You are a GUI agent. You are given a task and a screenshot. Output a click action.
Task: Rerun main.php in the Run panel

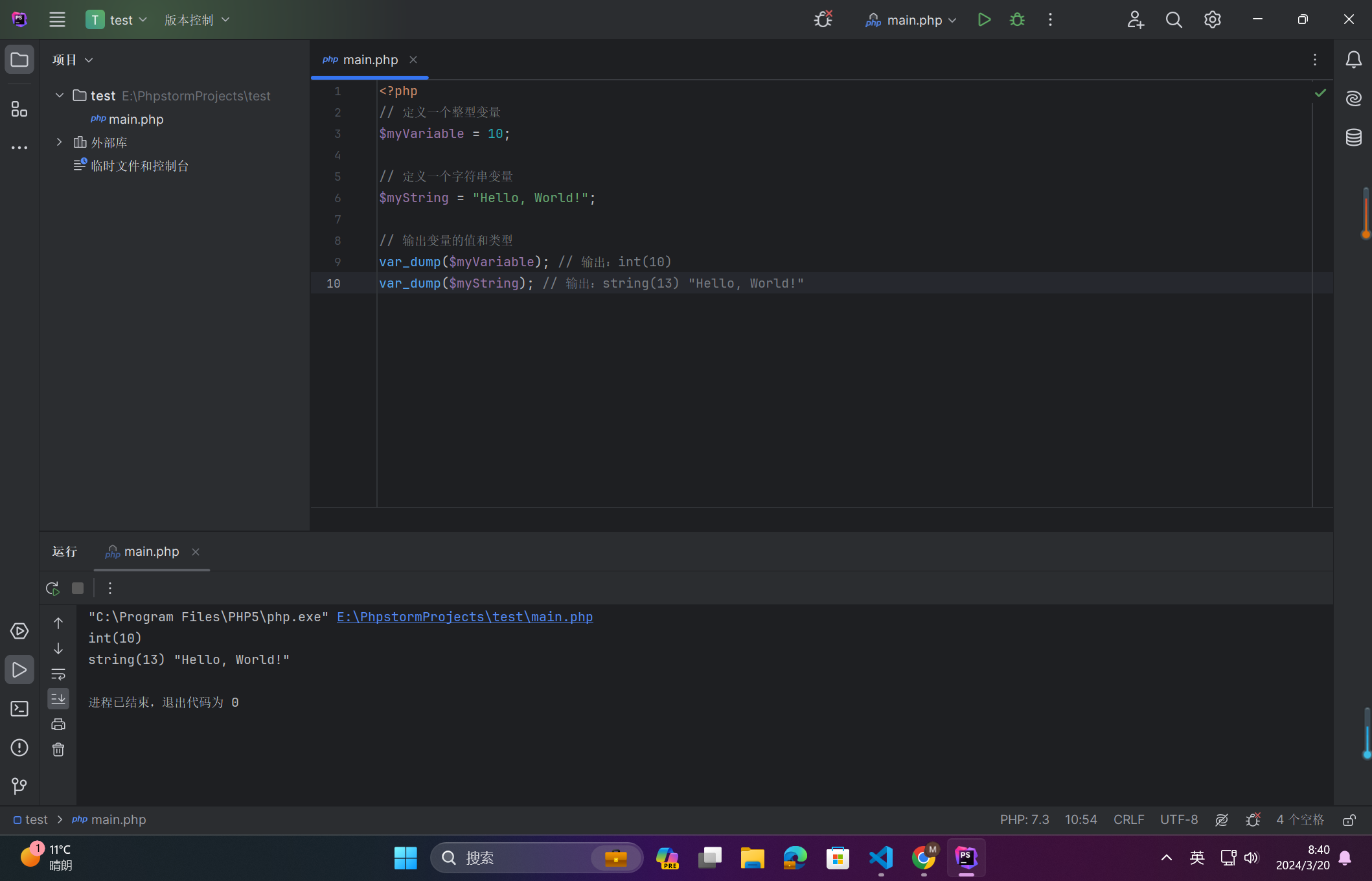(52, 588)
